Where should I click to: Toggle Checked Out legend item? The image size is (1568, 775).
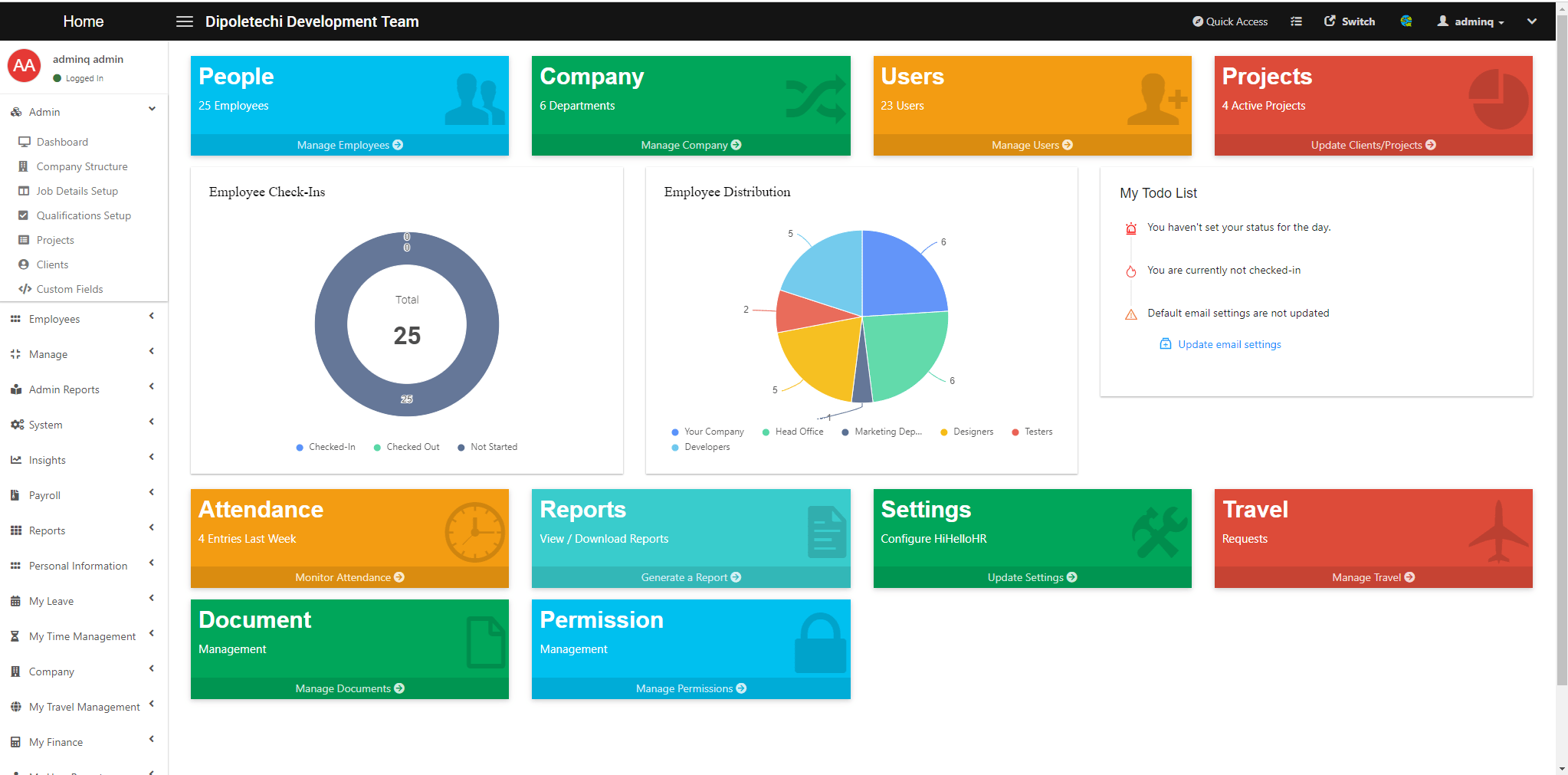[406, 447]
